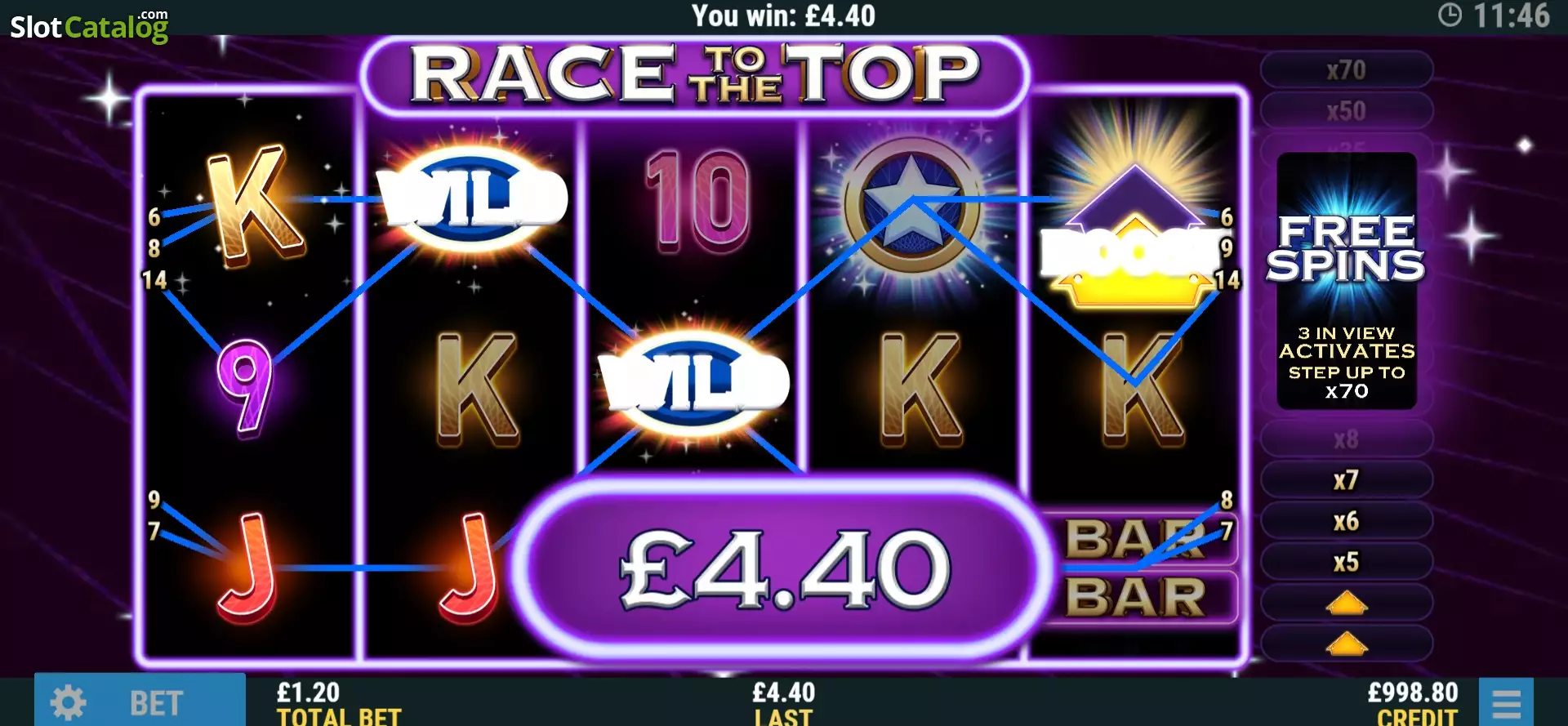Dismiss the £4.40 win banner
This screenshot has height=726, width=1568.
(x=784, y=568)
